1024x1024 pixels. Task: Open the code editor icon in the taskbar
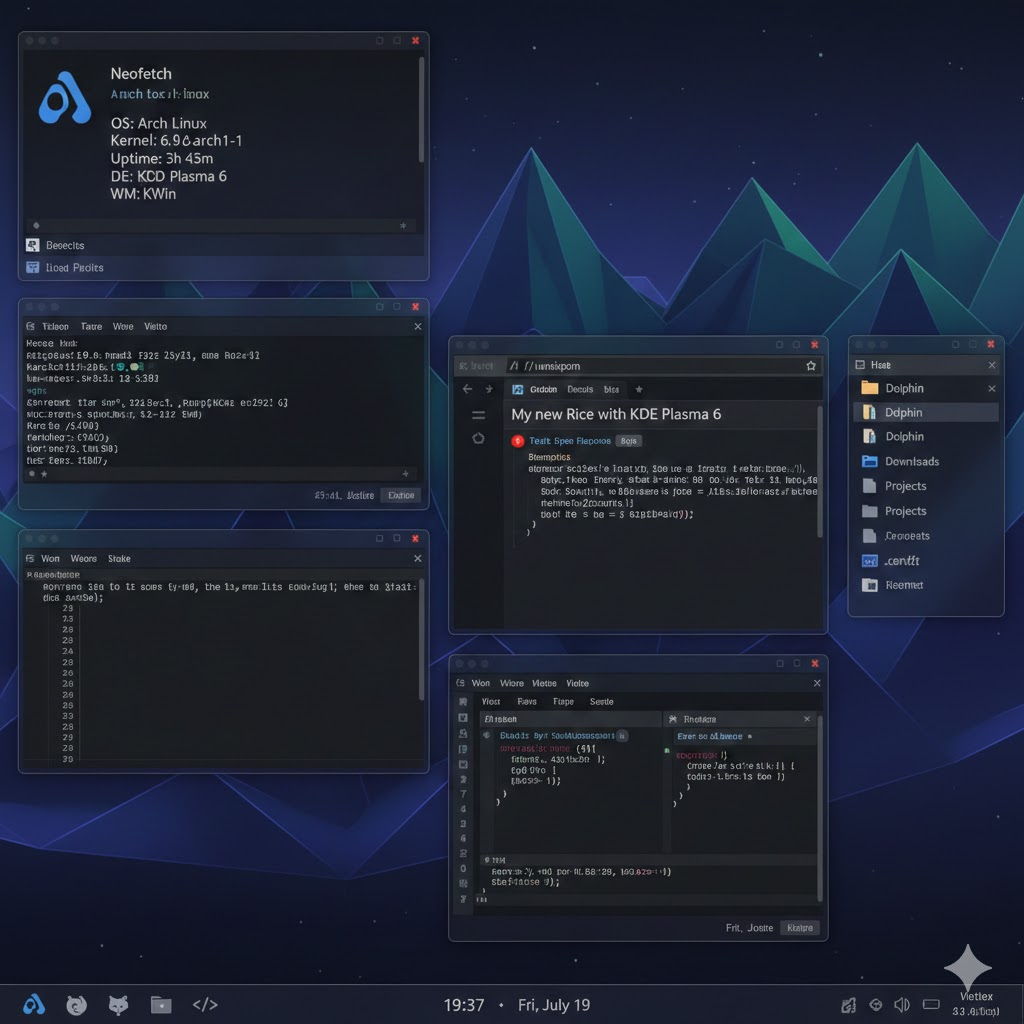(x=204, y=1005)
